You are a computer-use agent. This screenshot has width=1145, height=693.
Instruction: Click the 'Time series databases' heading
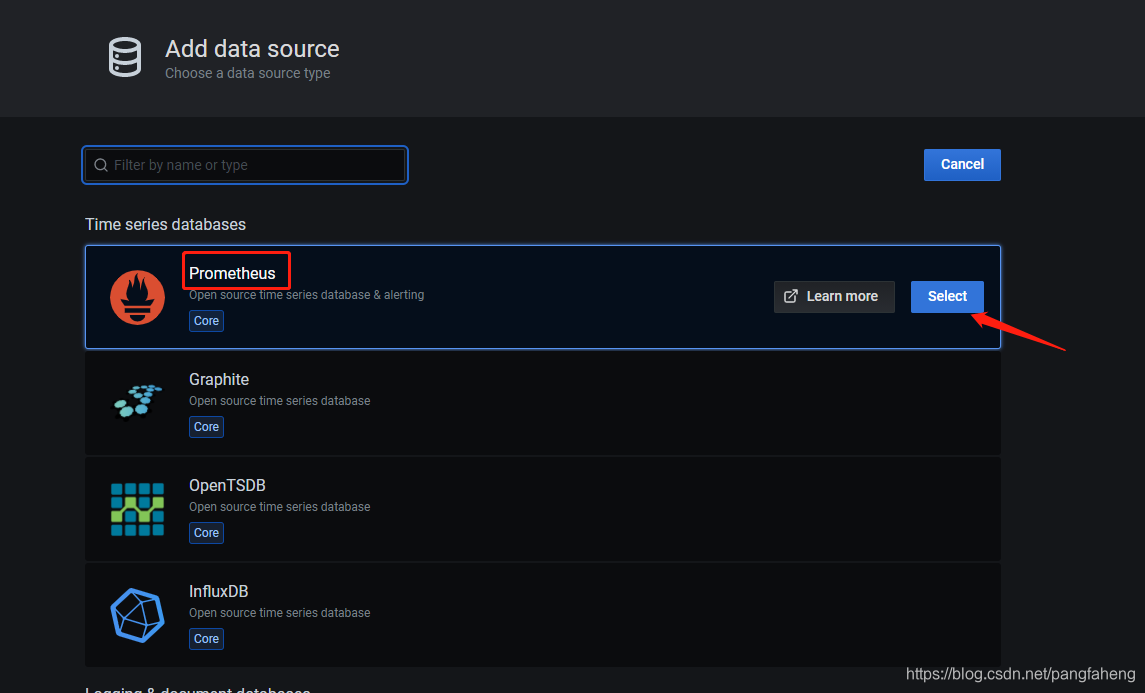point(165,224)
